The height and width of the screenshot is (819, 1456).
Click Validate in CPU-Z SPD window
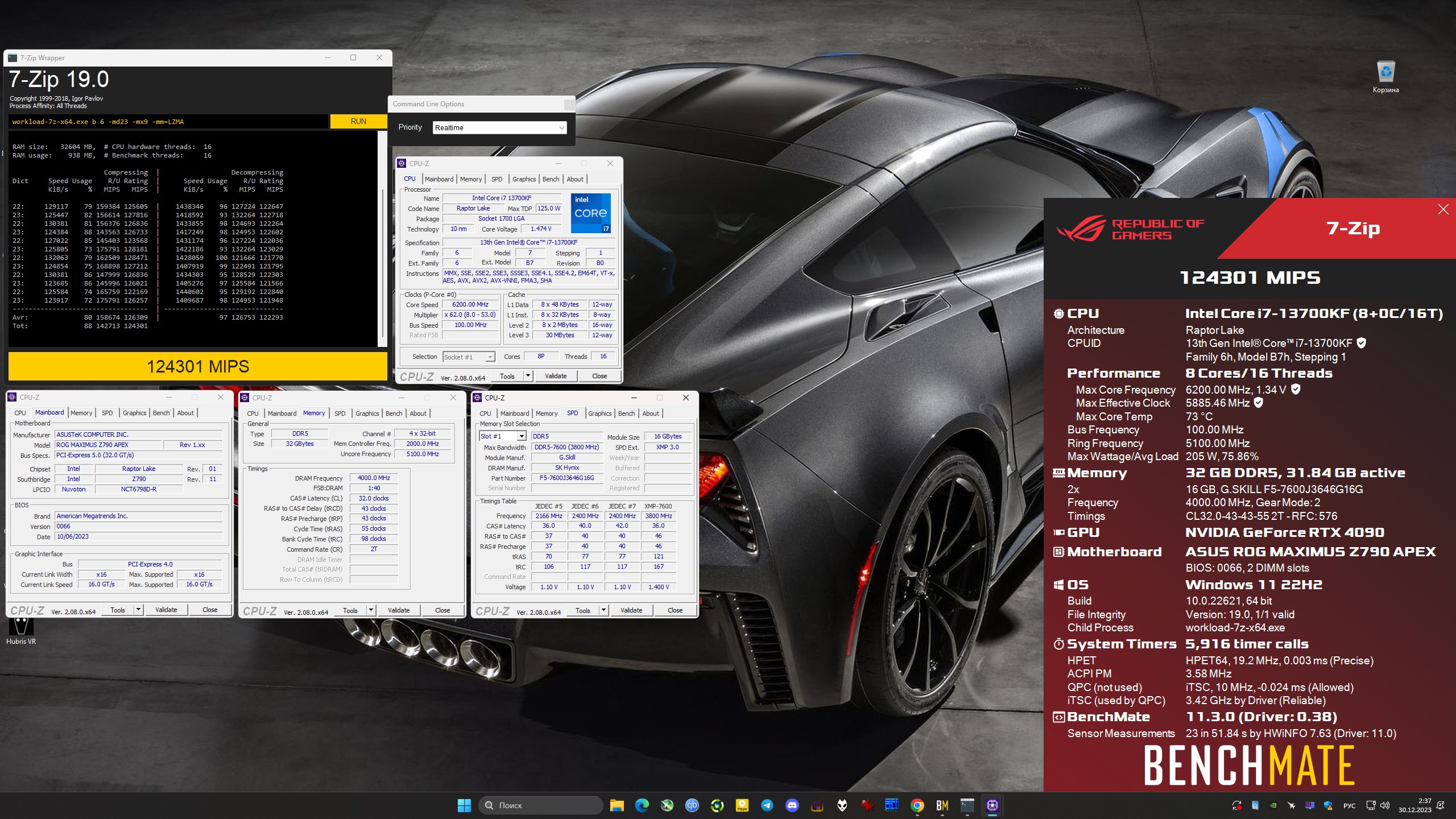pyautogui.click(x=631, y=610)
